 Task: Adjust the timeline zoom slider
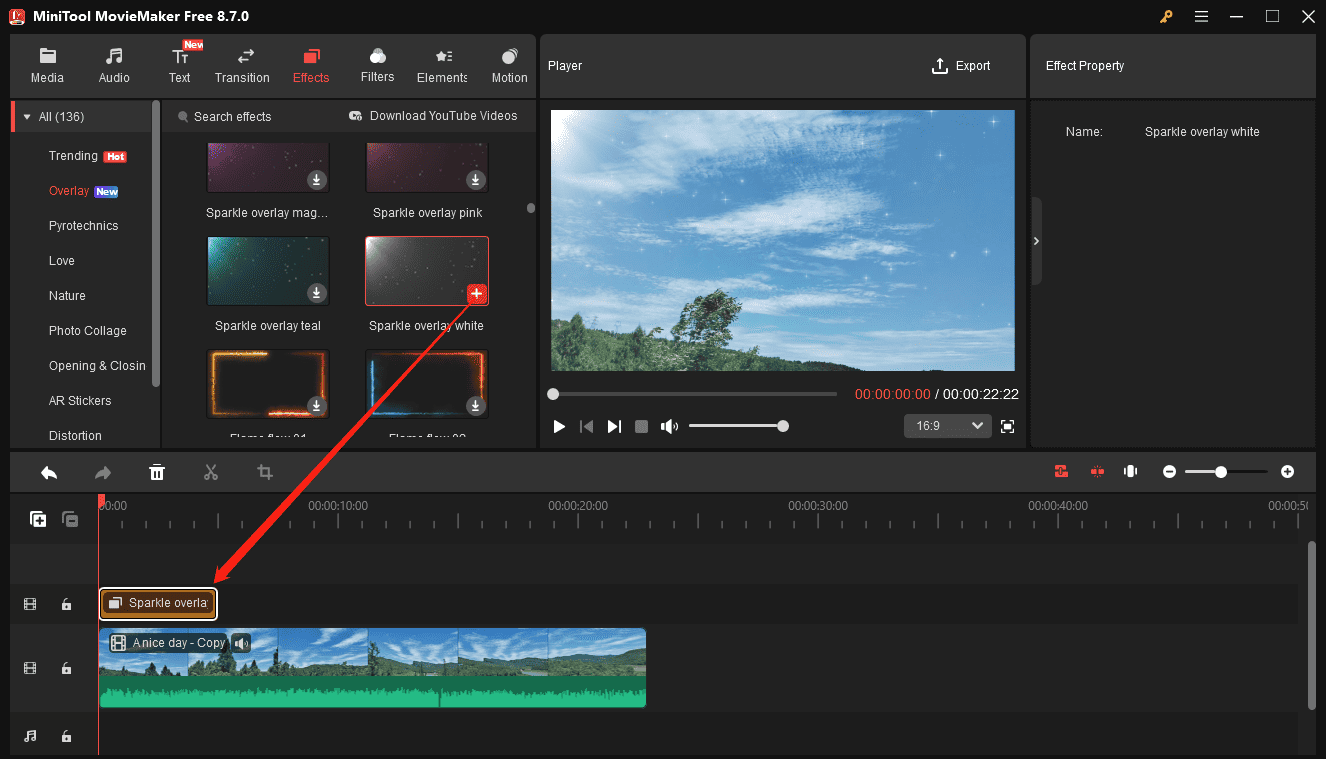1227,471
